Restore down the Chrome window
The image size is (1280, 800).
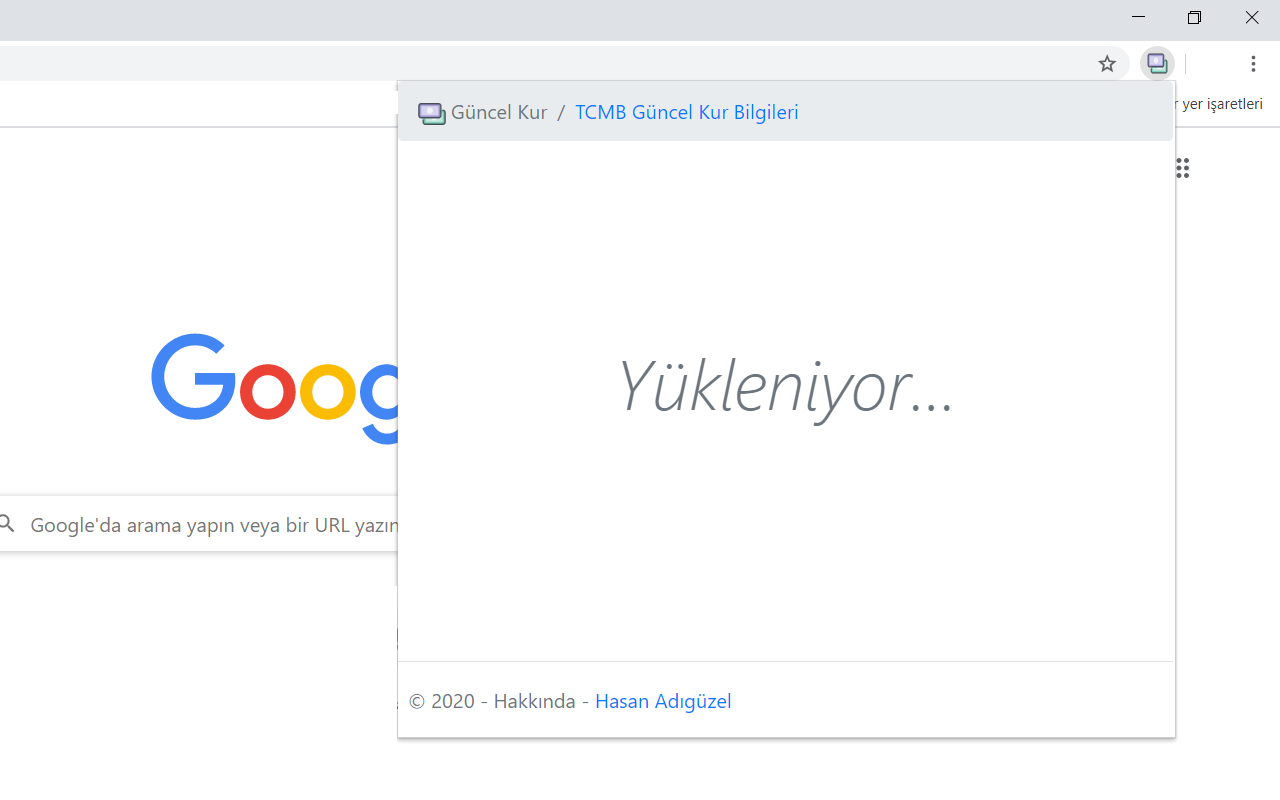coord(1194,17)
